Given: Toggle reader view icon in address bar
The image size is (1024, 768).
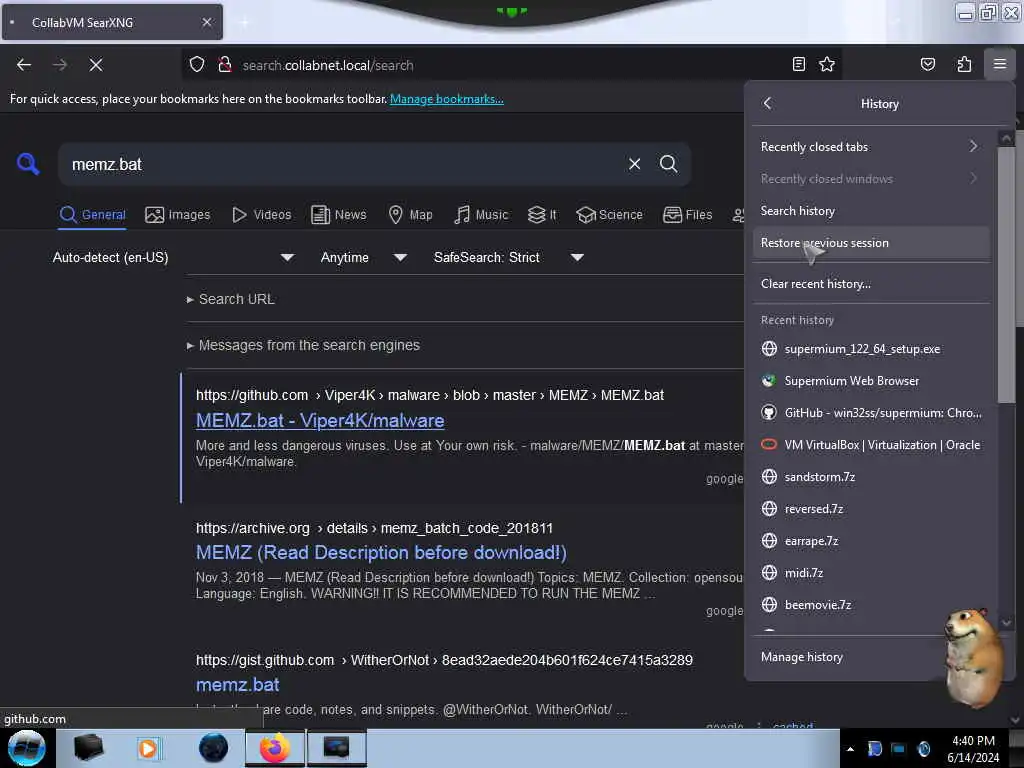Looking at the screenshot, I should pos(798,64).
